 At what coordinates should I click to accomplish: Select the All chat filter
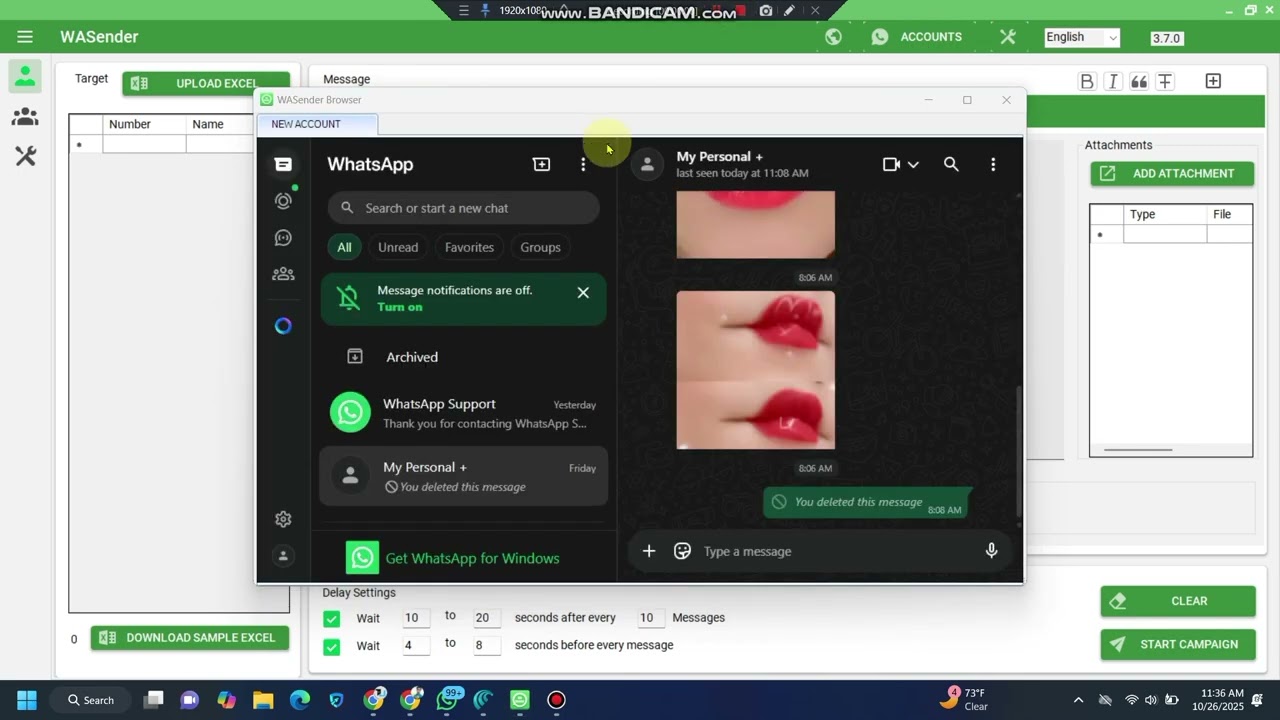click(x=344, y=247)
